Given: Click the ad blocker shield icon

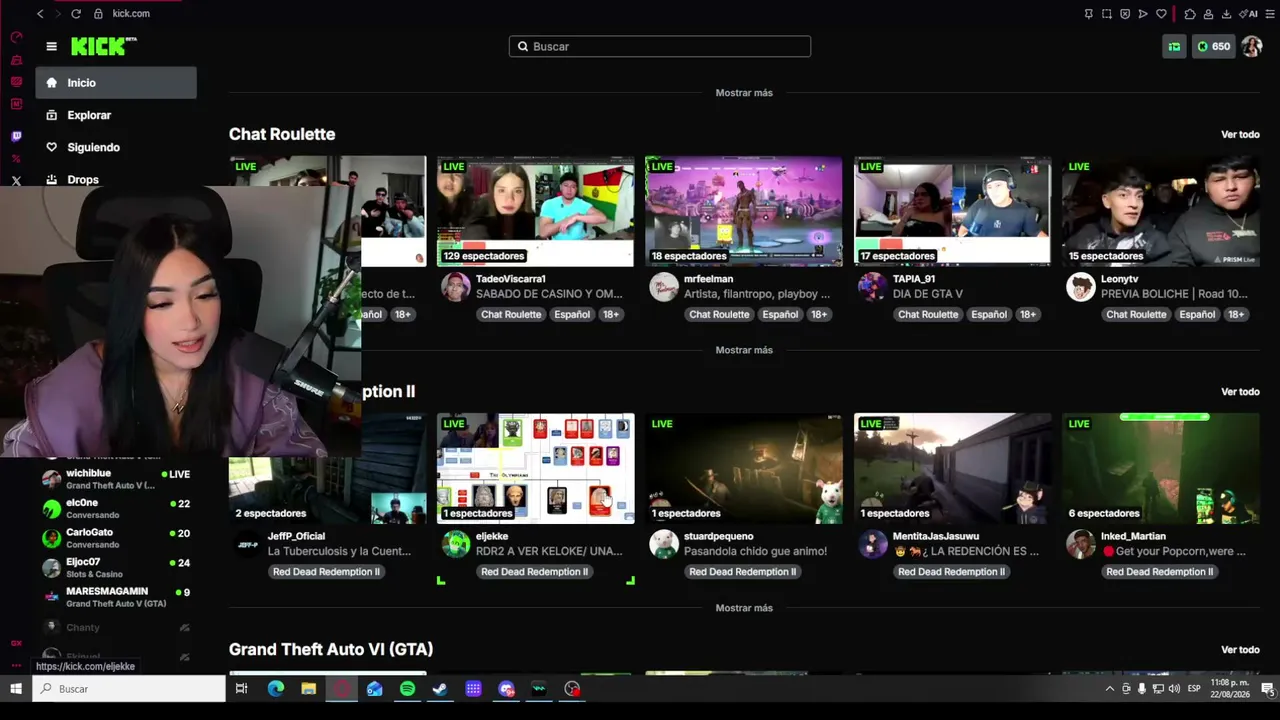Looking at the screenshot, I should (1125, 14).
